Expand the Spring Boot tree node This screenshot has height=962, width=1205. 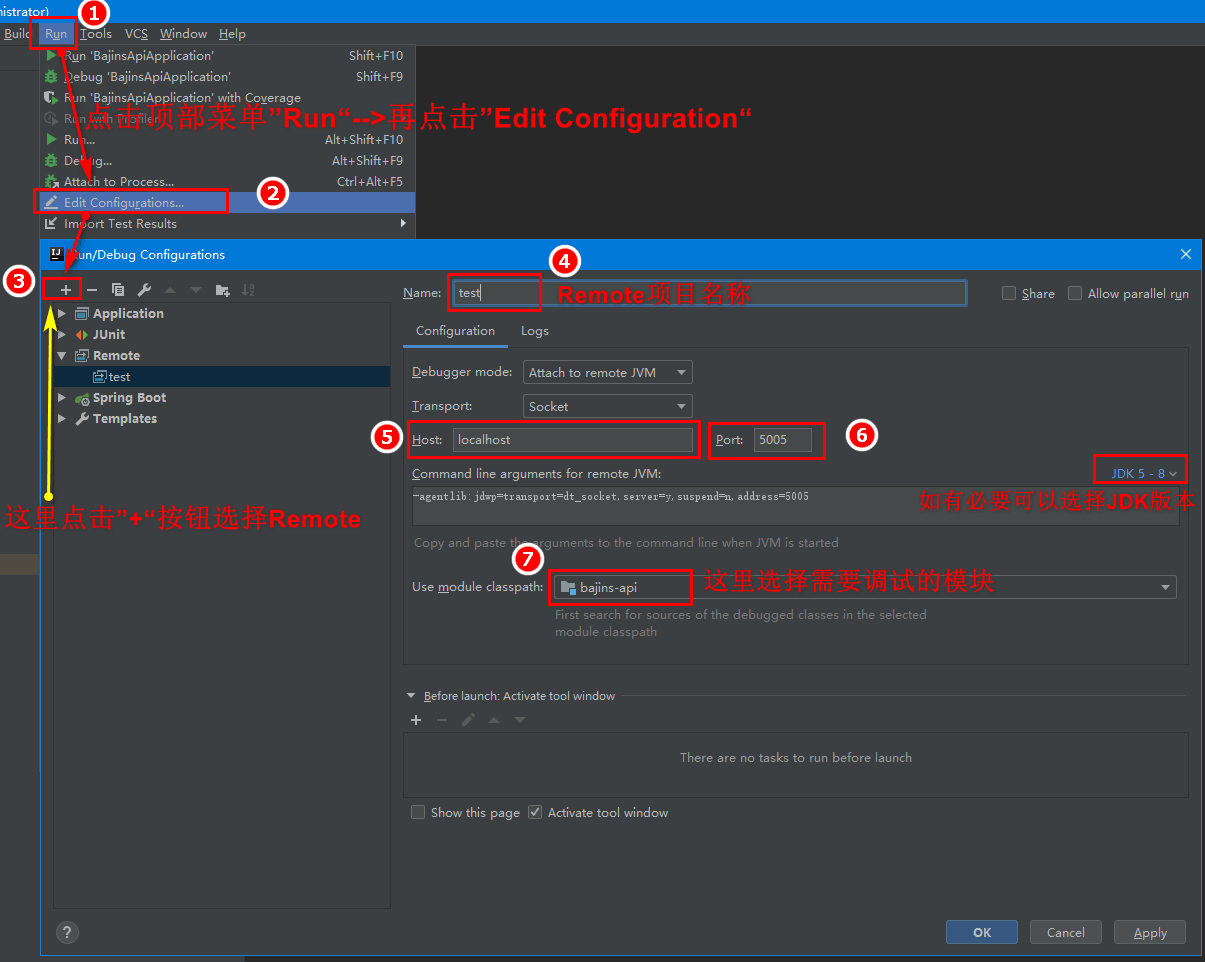[x=62, y=398]
